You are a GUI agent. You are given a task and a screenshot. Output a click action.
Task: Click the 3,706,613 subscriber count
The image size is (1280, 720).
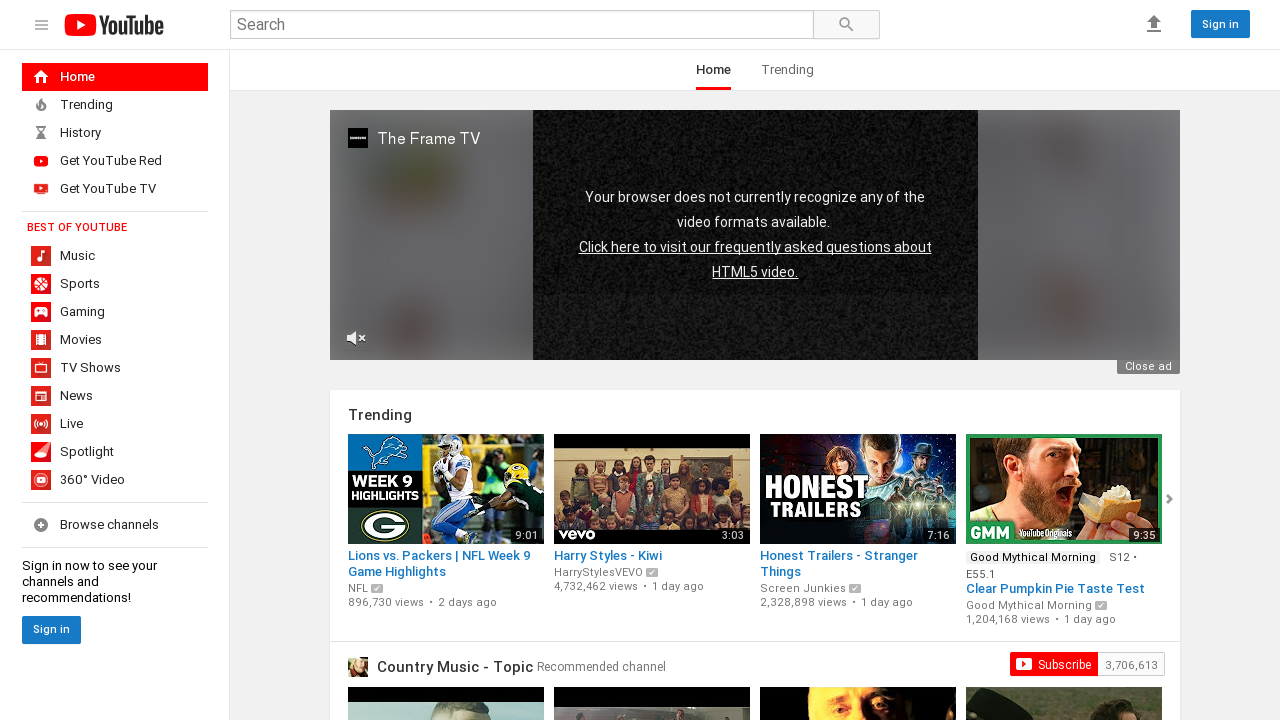tap(1131, 664)
